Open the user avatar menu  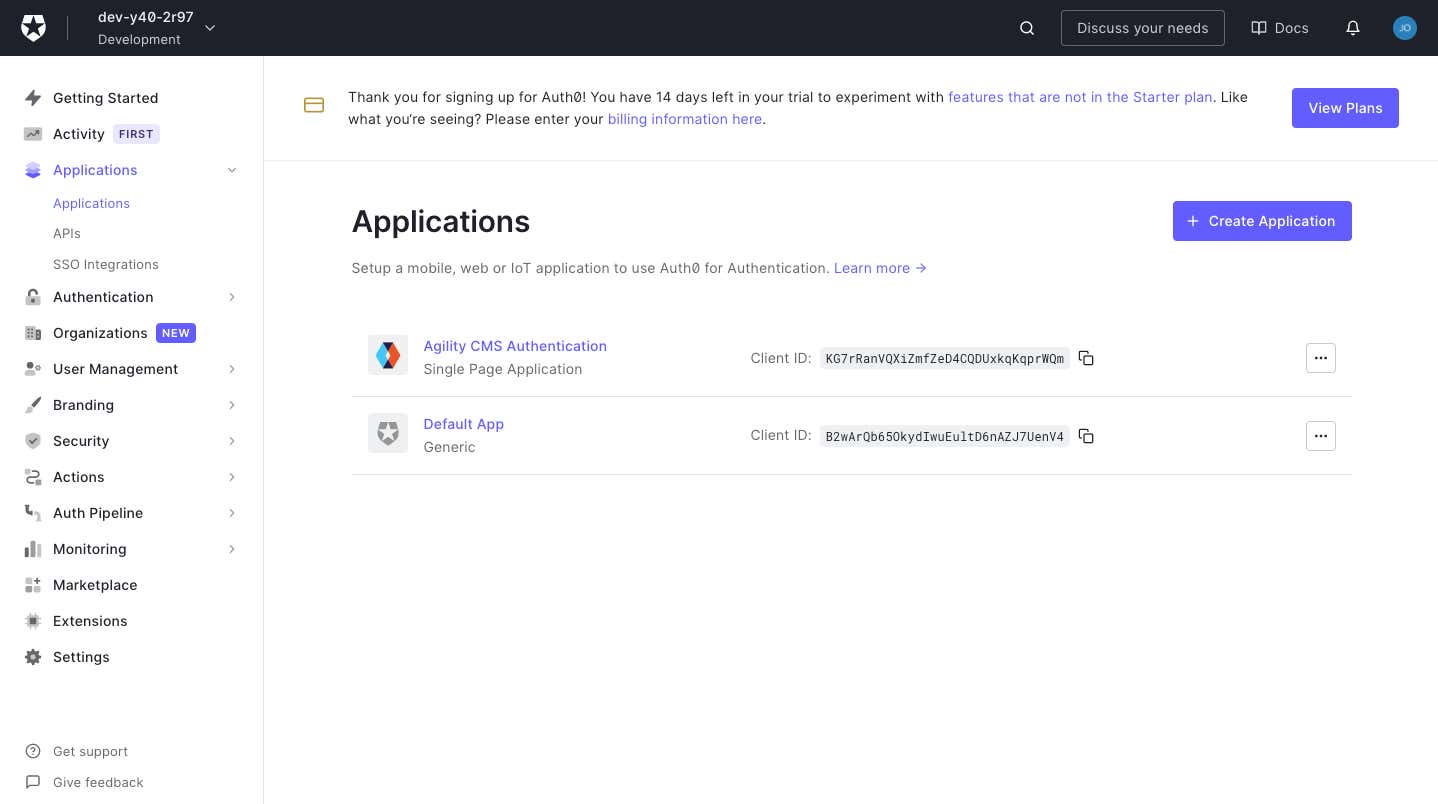click(1405, 28)
